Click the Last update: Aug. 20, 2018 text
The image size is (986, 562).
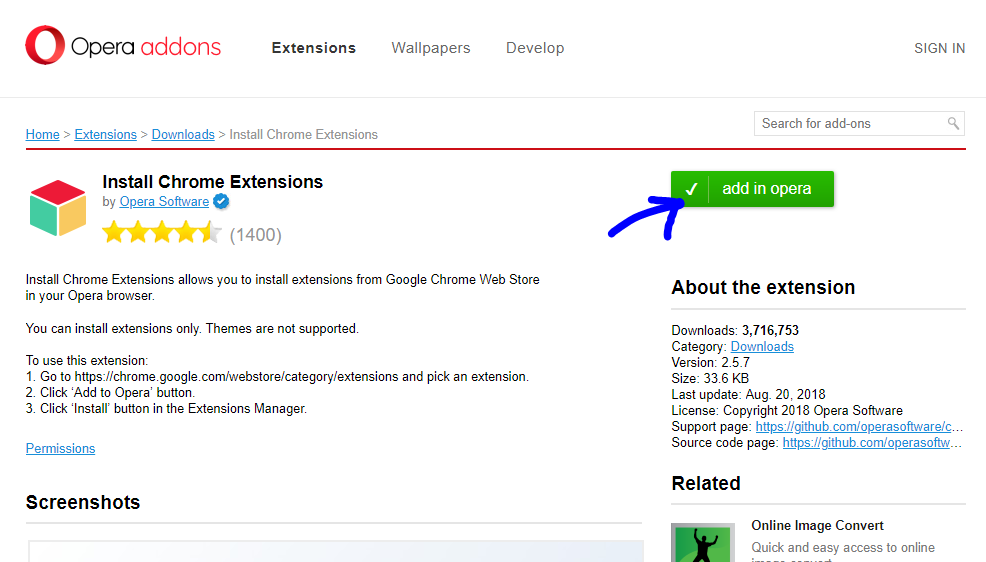tap(748, 395)
